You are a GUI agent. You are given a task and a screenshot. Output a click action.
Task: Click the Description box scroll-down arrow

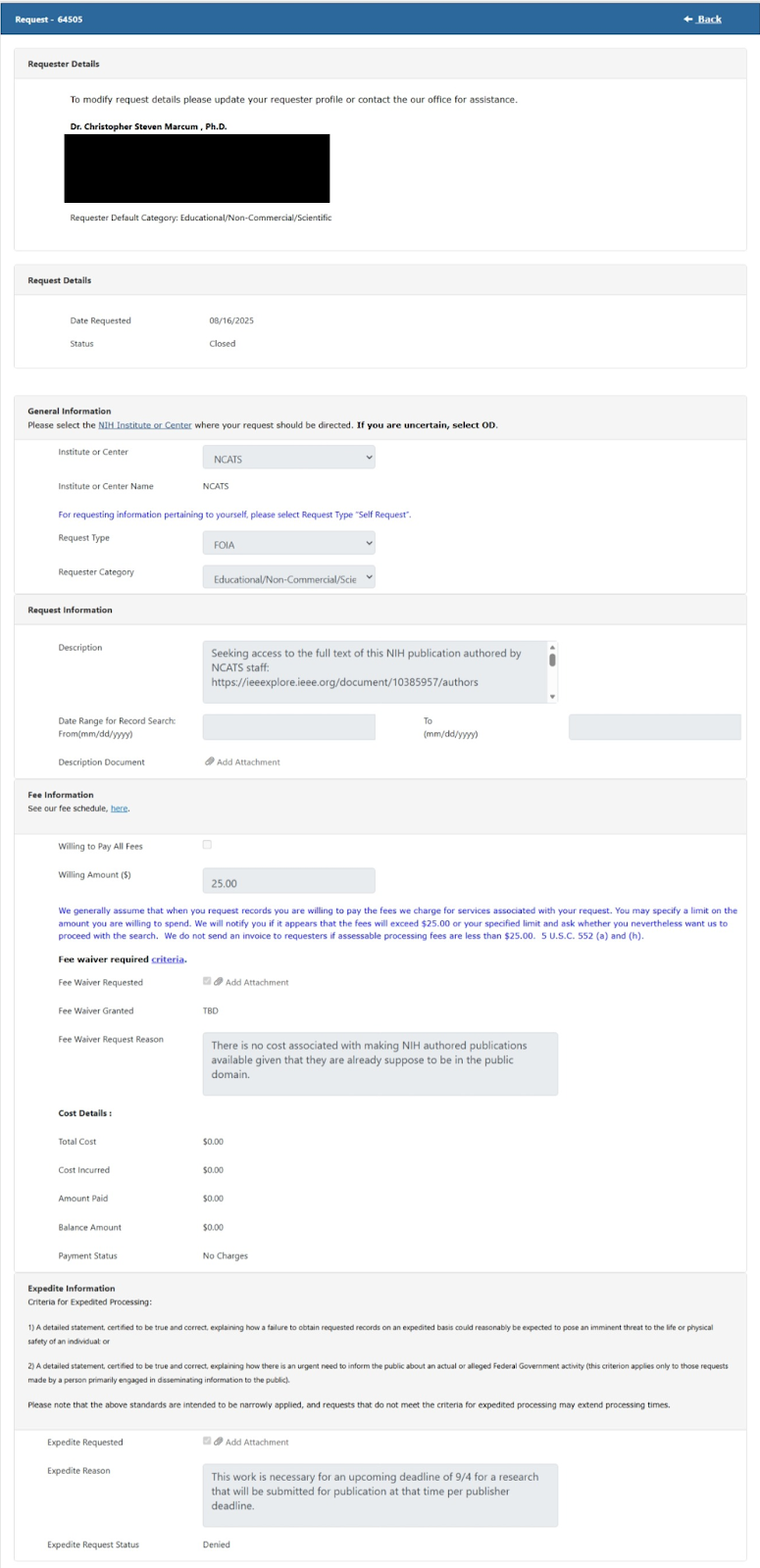click(x=553, y=697)
